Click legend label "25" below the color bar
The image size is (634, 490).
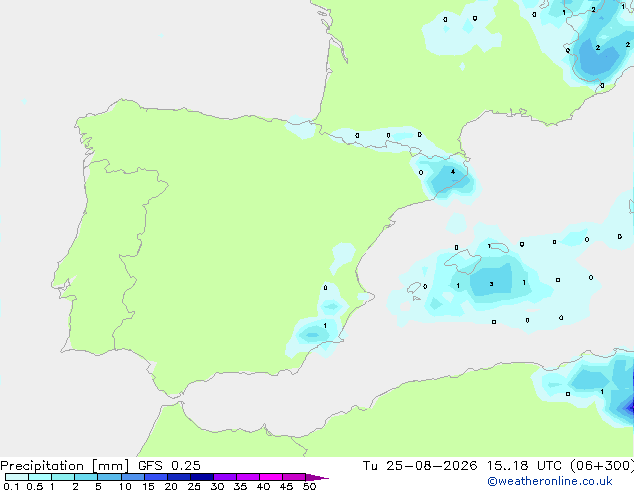(x=194, y=486)
